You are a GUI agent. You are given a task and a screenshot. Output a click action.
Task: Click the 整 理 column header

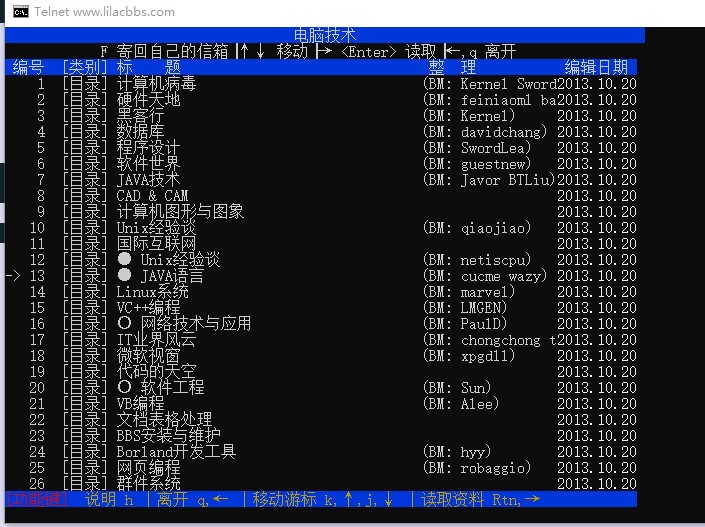(452, 67)
